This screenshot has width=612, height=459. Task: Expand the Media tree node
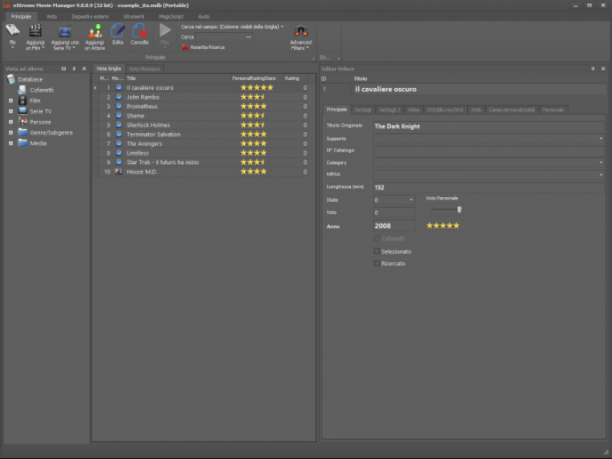[11, 143]
